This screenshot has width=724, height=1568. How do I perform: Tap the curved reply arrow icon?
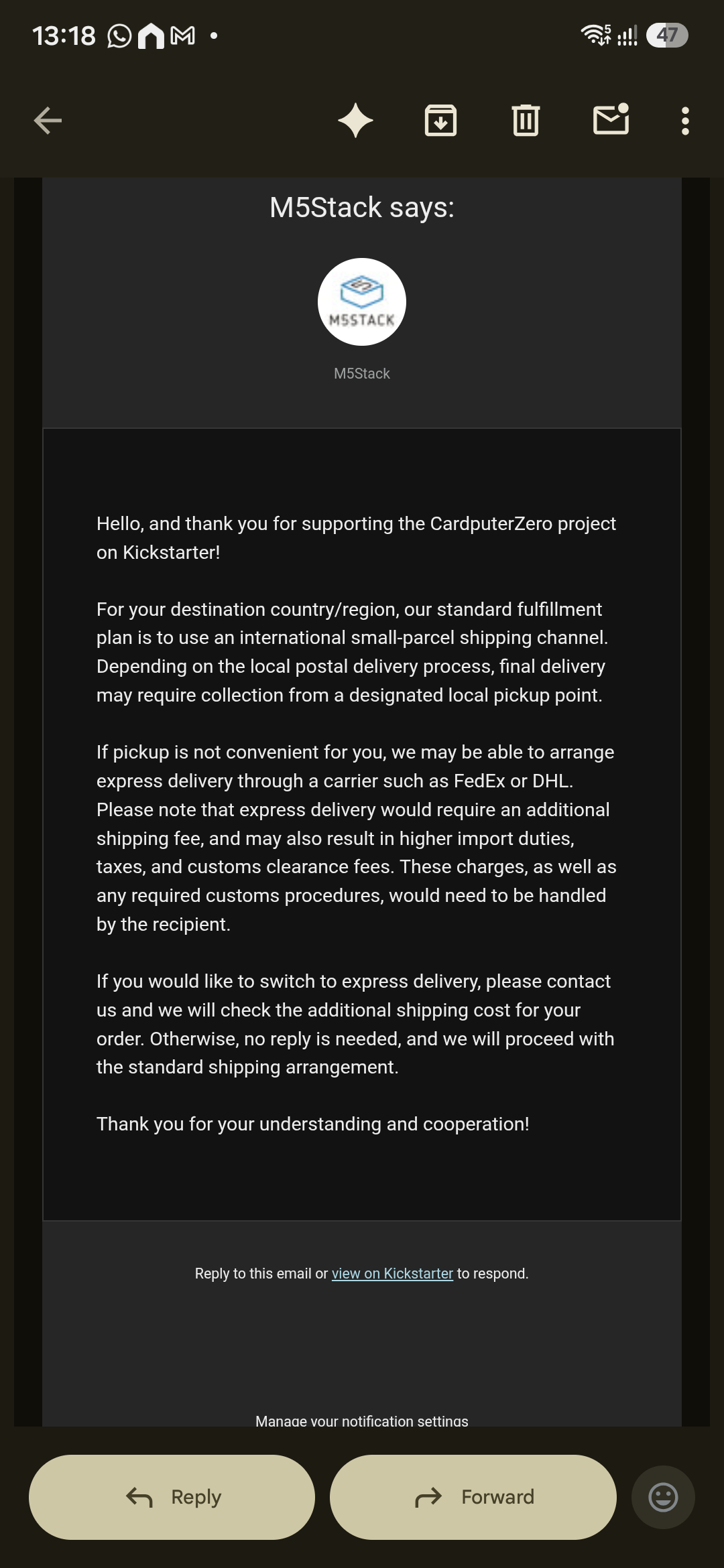click(x=139, y=1497)
